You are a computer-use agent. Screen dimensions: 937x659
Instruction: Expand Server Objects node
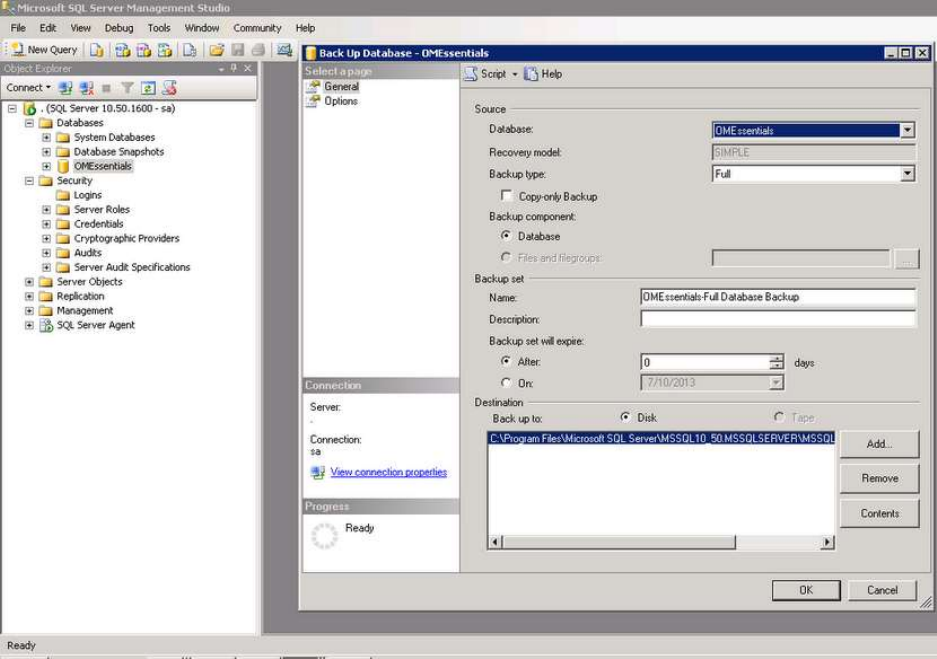(x=29, y=281)
